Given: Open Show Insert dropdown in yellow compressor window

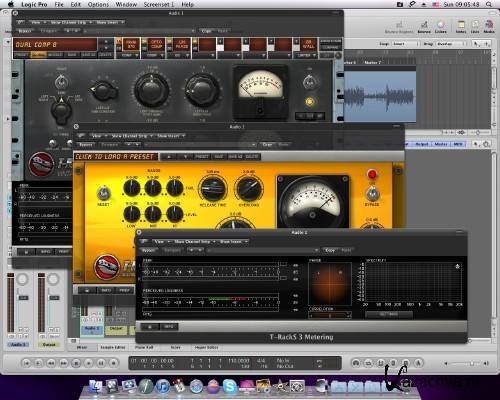Looking at the screenshot, I should coord(171,136).
